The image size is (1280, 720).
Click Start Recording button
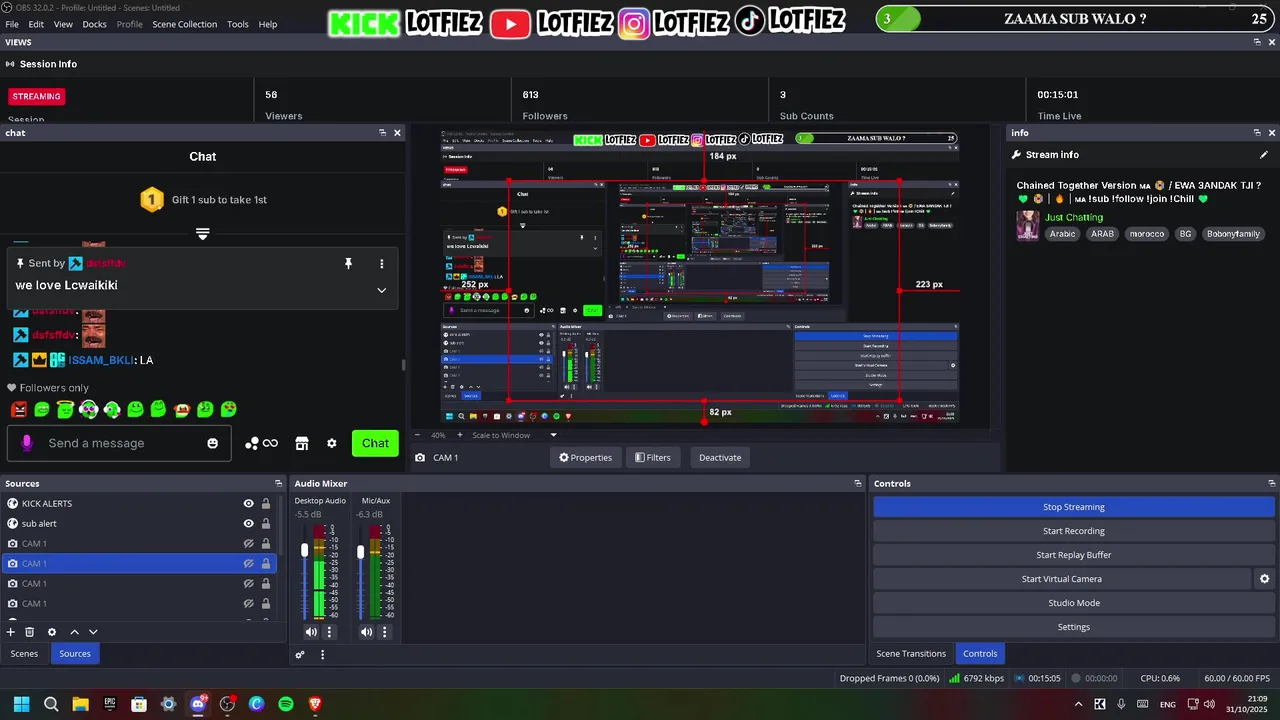[1074, 531]
